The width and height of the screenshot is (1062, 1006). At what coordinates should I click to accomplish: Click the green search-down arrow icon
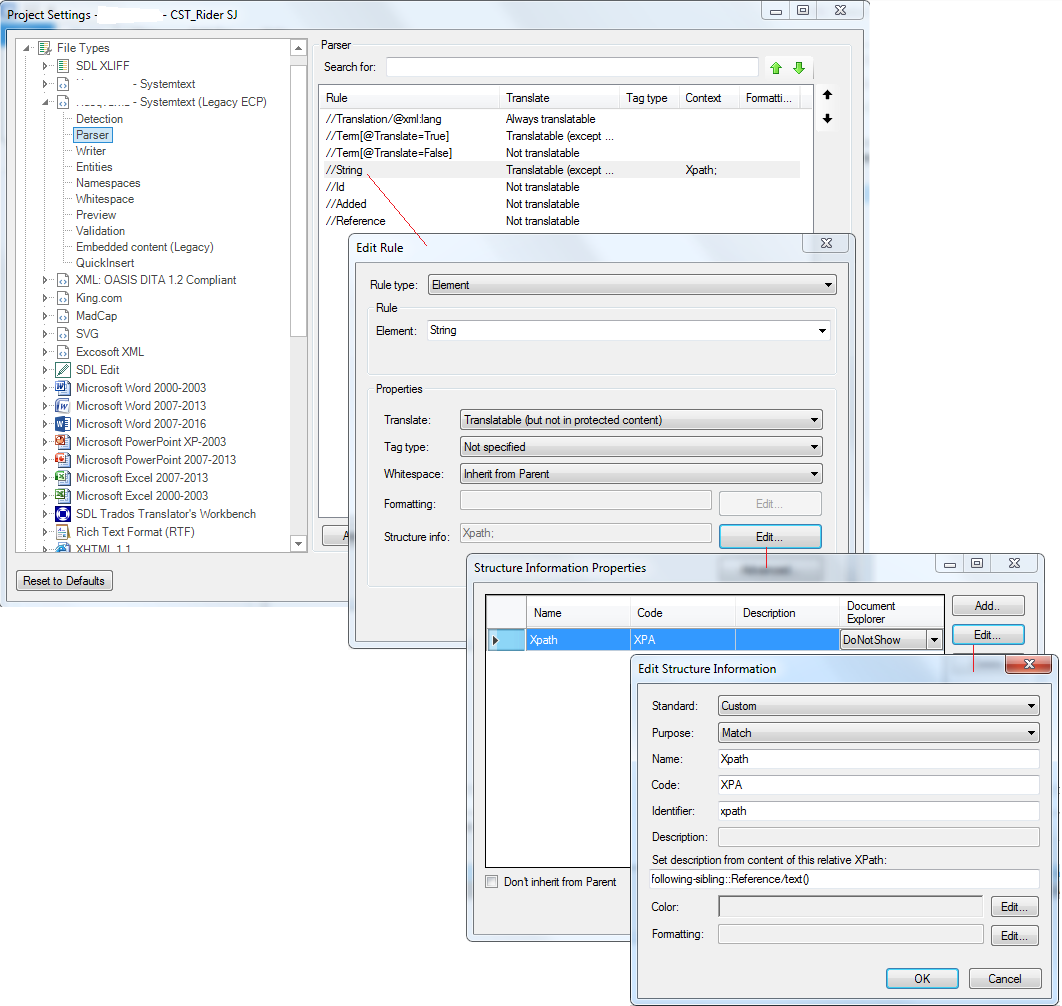pyautogui.click(x=799, y=68)
